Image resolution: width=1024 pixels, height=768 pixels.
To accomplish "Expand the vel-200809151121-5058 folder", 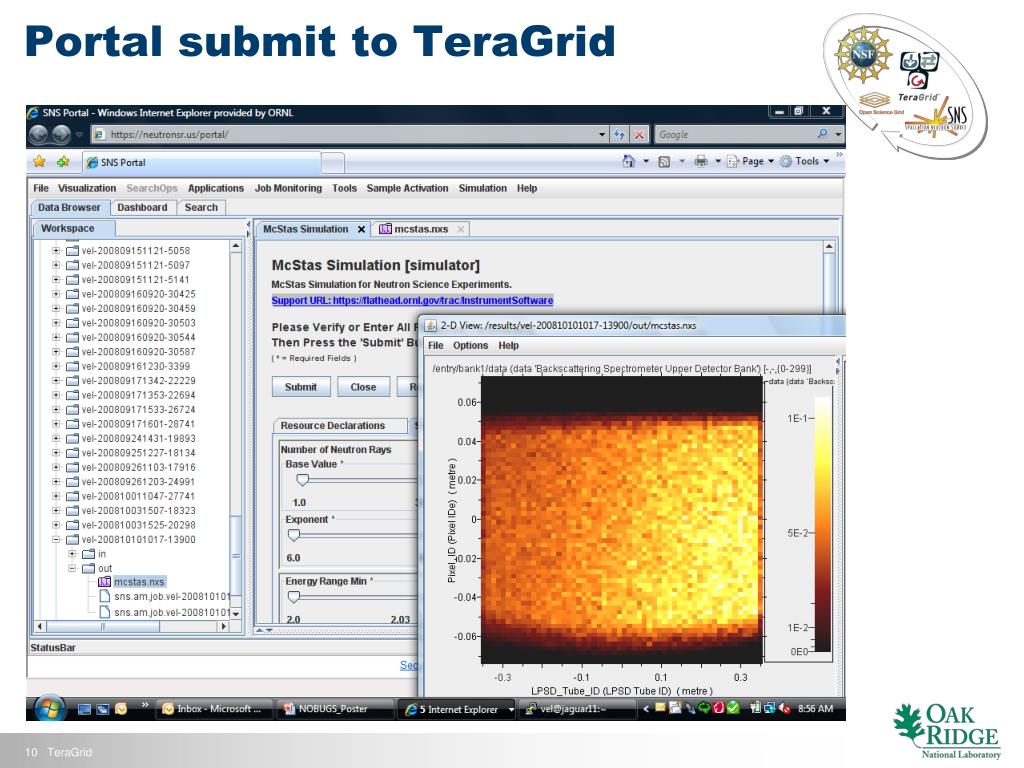I will (56, 251).
